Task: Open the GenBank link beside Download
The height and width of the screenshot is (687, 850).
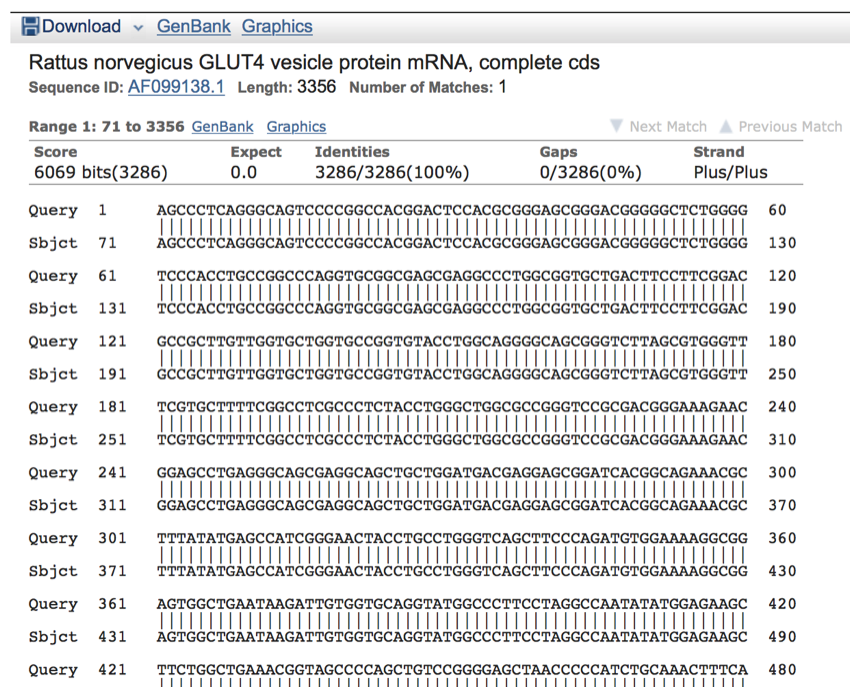Action: tap(192, 27)
